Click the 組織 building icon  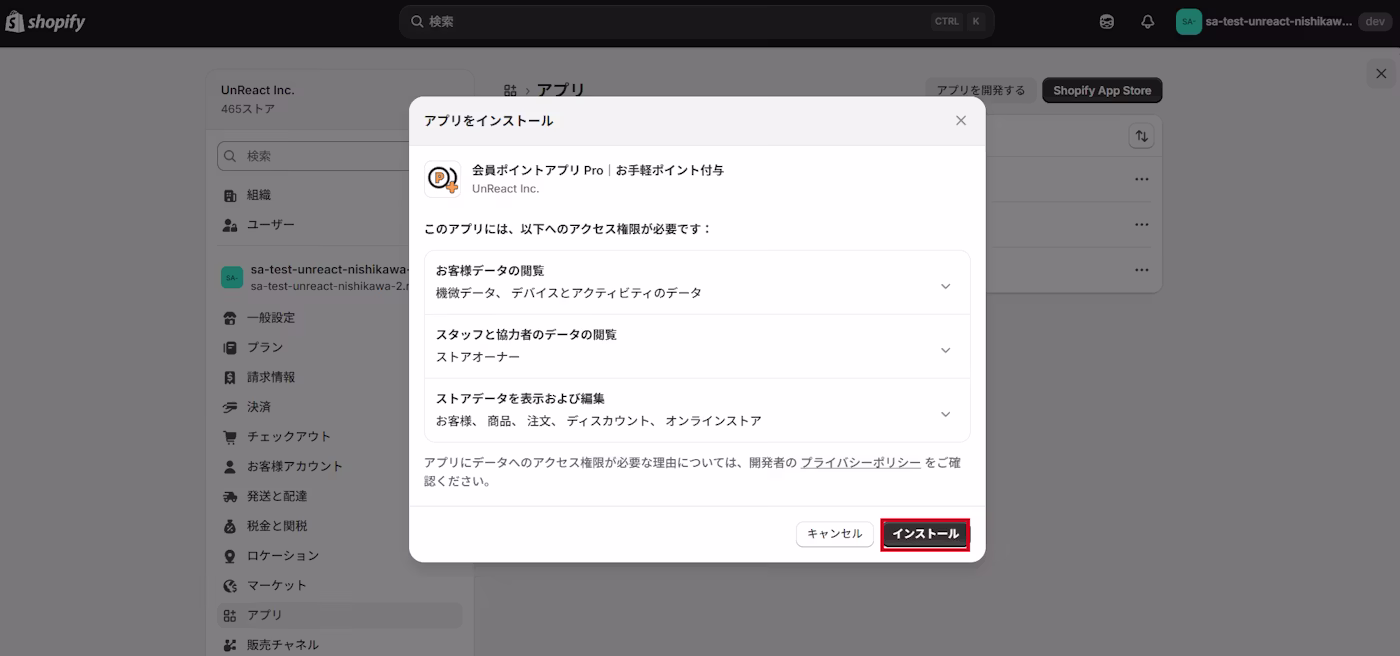[230, 195]
